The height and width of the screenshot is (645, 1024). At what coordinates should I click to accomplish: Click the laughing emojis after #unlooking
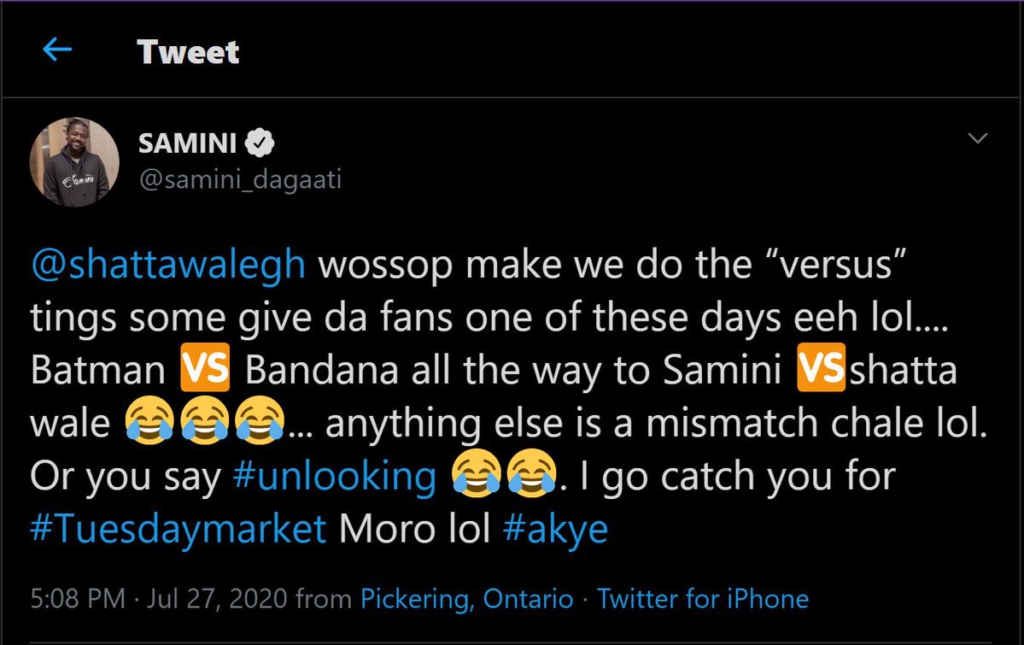(x=502, y=477)
